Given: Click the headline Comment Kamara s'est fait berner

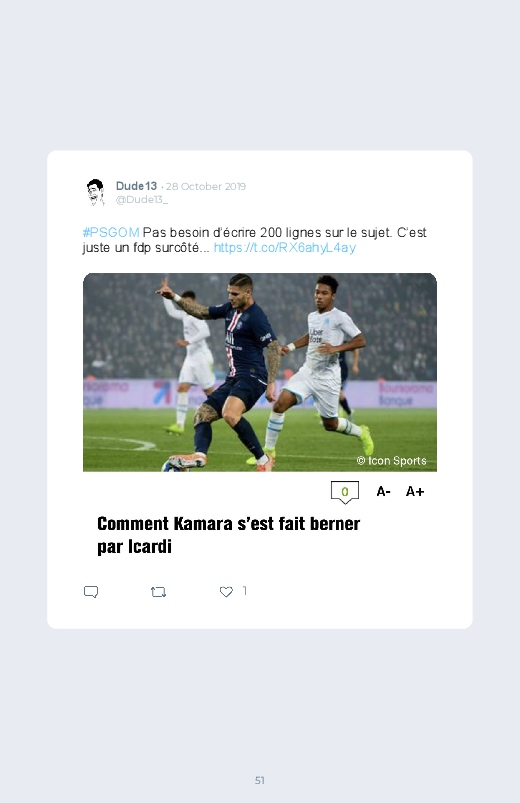Looking at the screenshot, I should point(228,524).
